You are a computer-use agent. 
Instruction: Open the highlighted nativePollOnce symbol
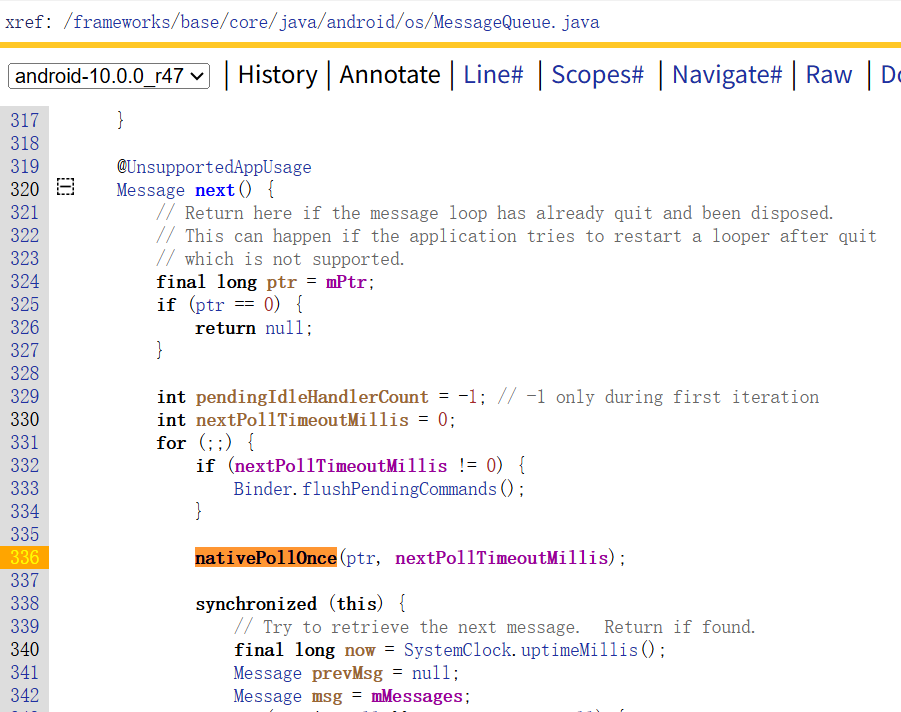click(x=265, y=557)
